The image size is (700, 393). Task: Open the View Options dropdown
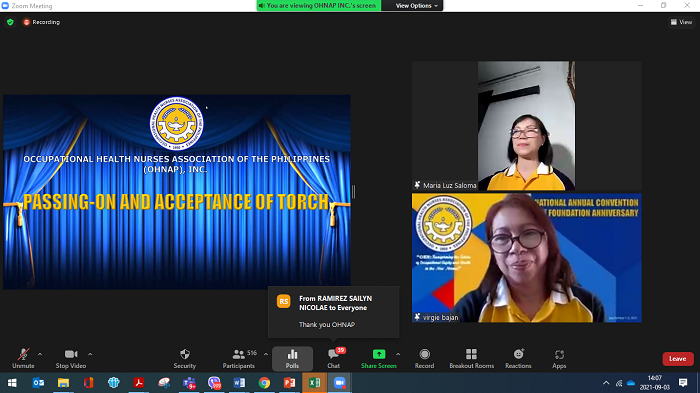pyautogui.click(x=417, y=5)
